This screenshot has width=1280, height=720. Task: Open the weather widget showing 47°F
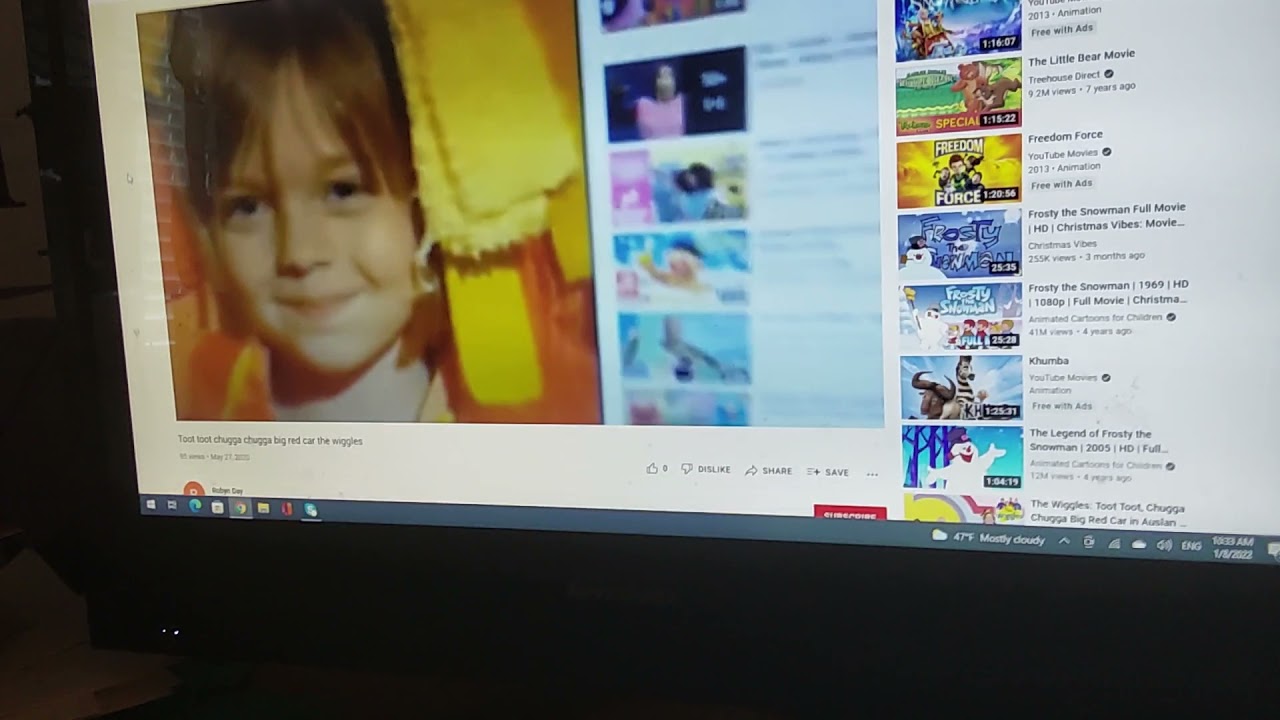tap(988, 538)
